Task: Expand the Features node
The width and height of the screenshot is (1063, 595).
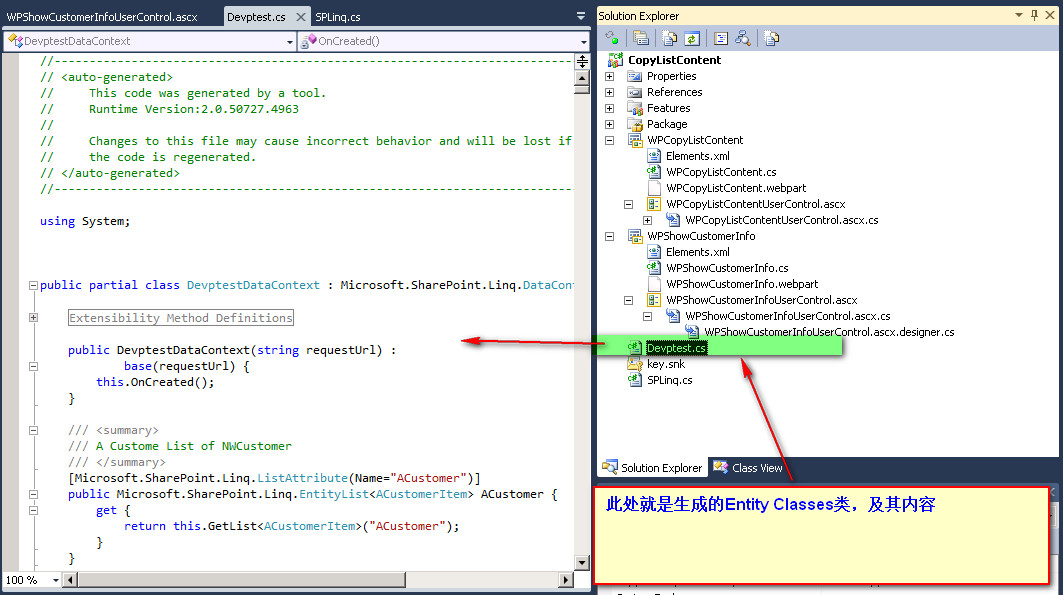Action: (609, 108)
